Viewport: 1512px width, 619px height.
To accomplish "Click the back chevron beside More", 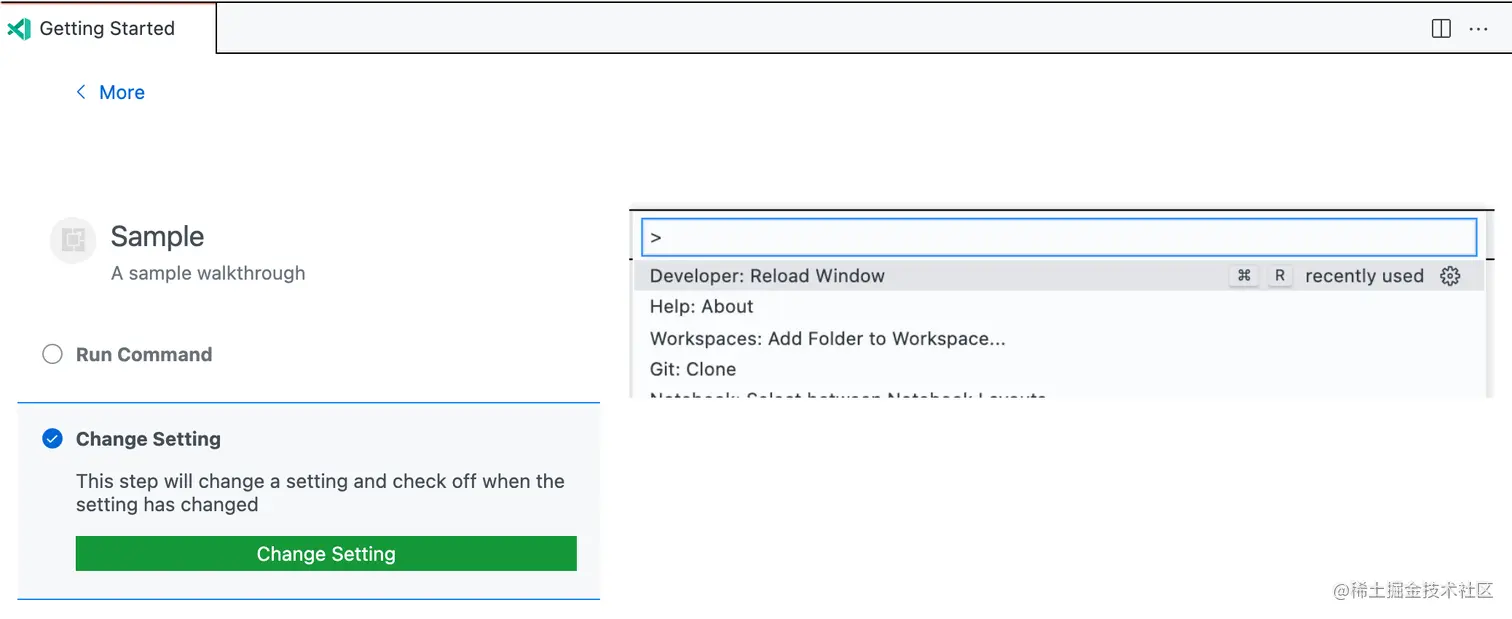I will coord(81,92).
